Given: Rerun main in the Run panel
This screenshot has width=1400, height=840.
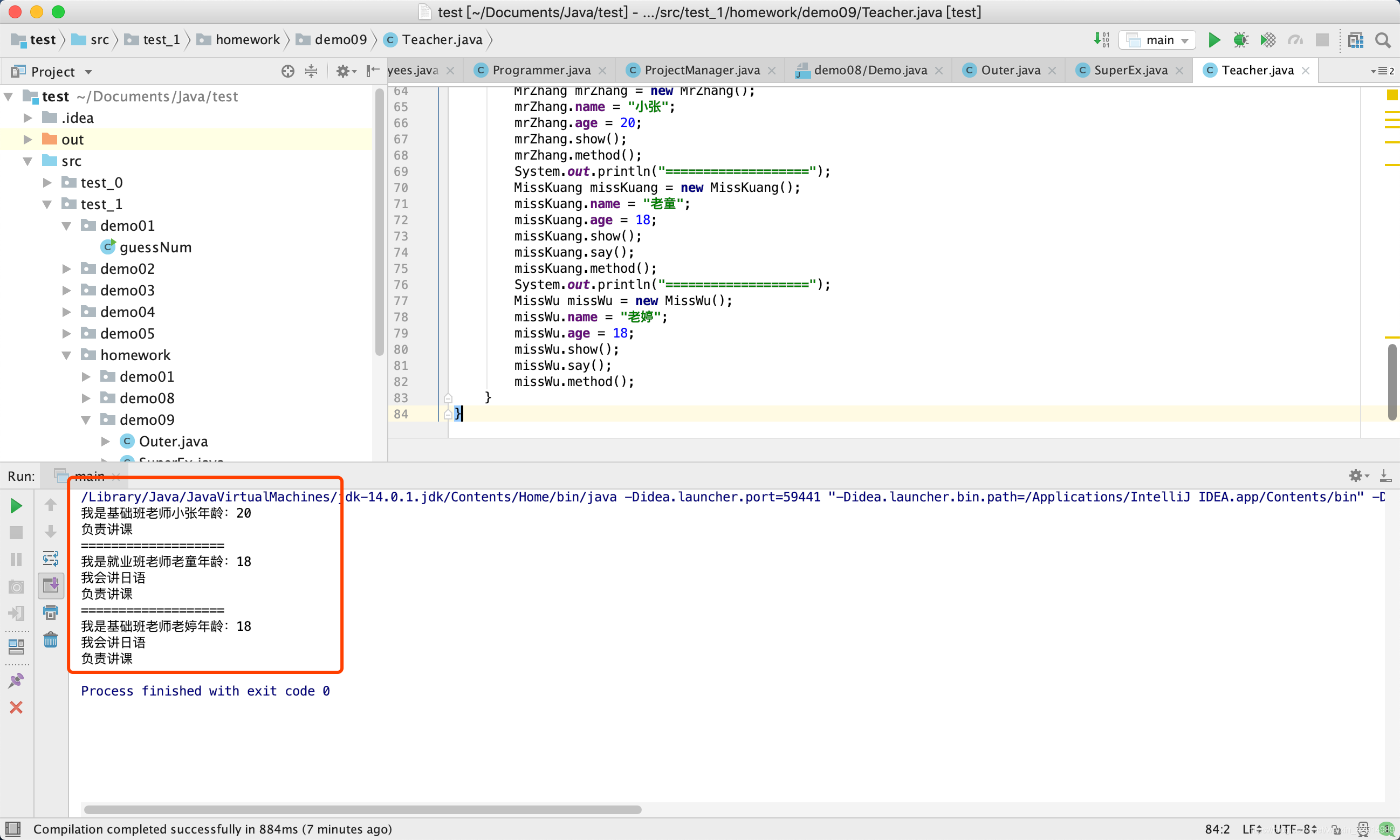Looking at the screenshot, I should tap(16, 506).
